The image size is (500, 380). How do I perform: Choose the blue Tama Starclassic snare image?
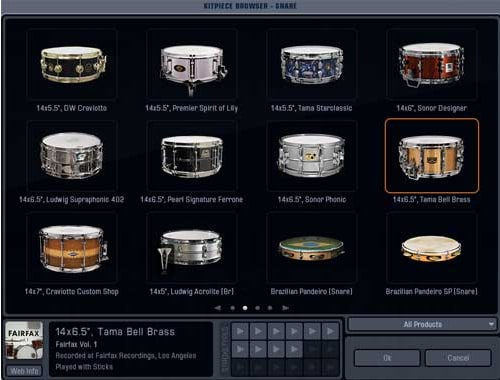point(312,64)
